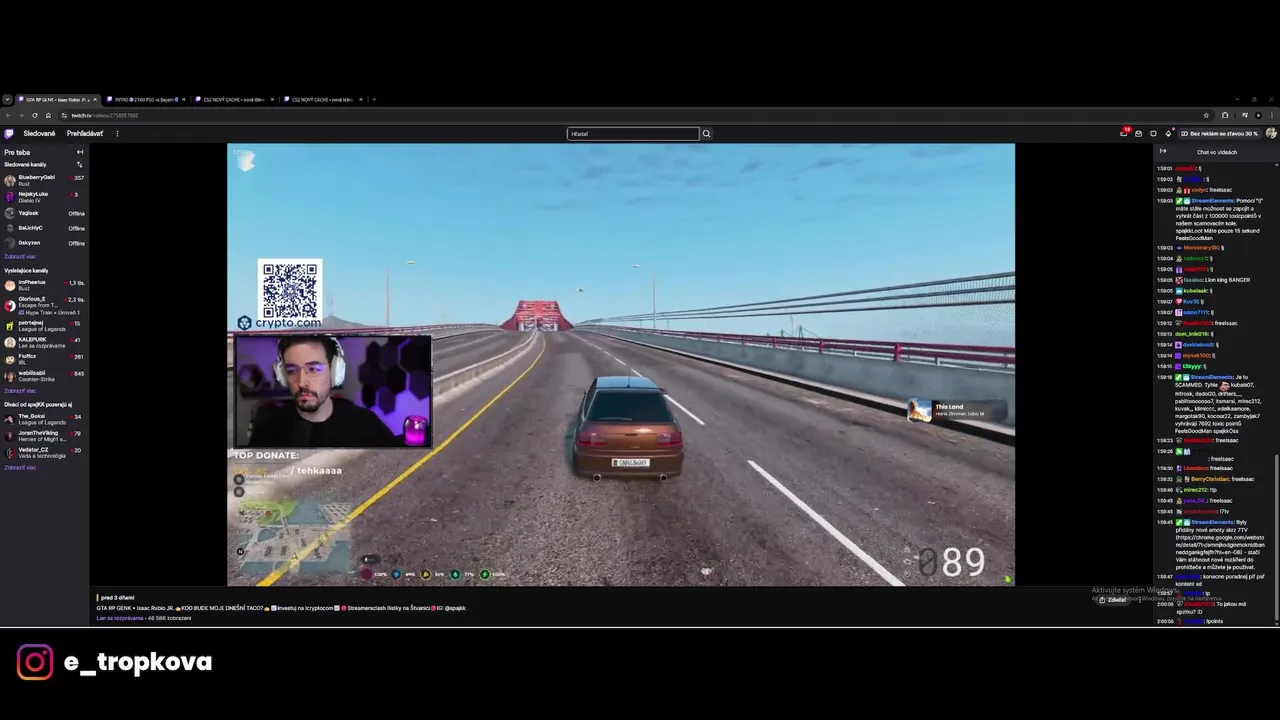Image resolution: width=1280 pixels, height=720 pixels.
Task: Open notifications inbox with red badge
Action: [1124, 133]
